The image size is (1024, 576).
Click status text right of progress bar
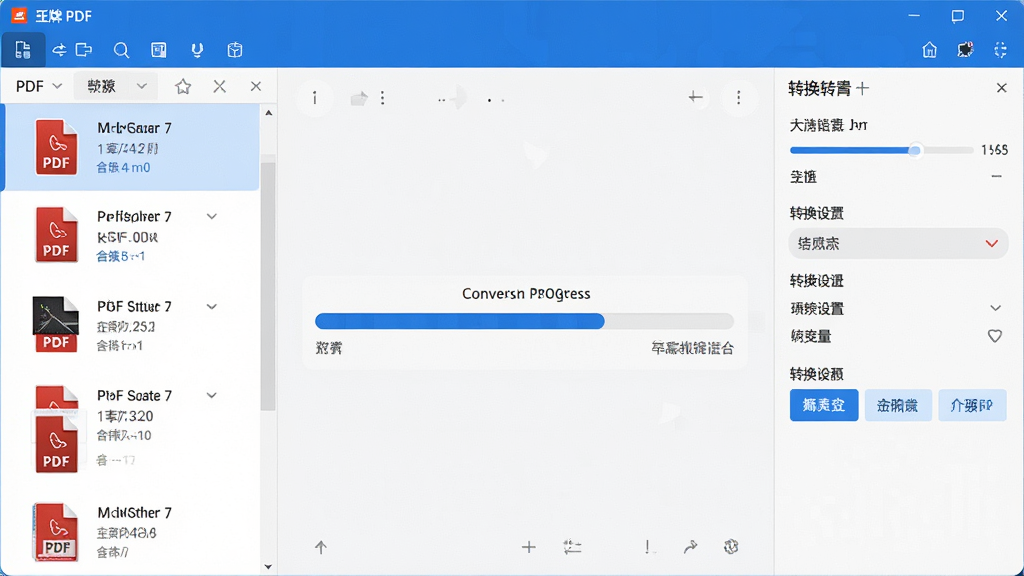(x=692, y=348)
